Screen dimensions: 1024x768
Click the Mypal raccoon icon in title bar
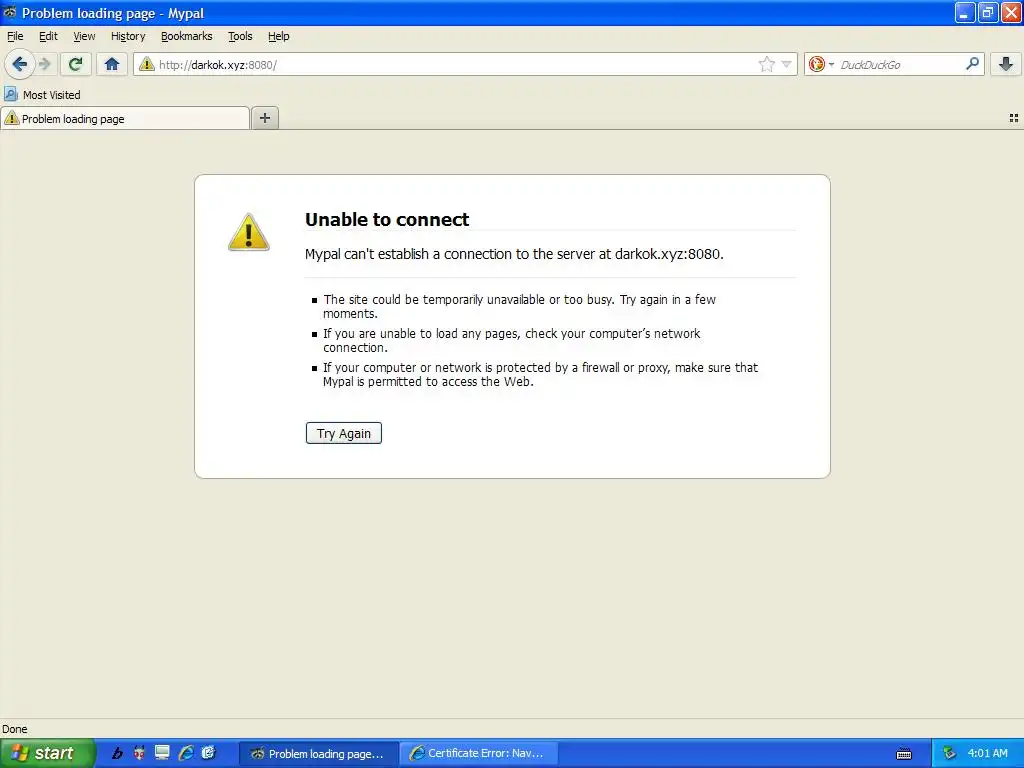10,12
